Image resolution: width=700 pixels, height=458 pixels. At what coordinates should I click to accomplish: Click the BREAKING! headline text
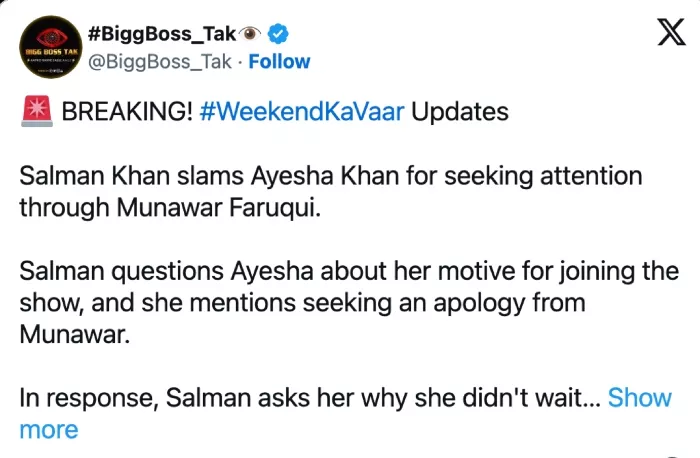click(127, 111)
